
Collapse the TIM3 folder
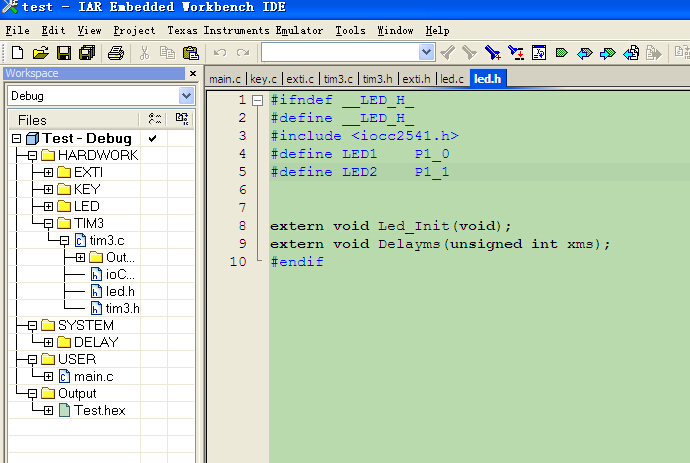coord(48,224)
